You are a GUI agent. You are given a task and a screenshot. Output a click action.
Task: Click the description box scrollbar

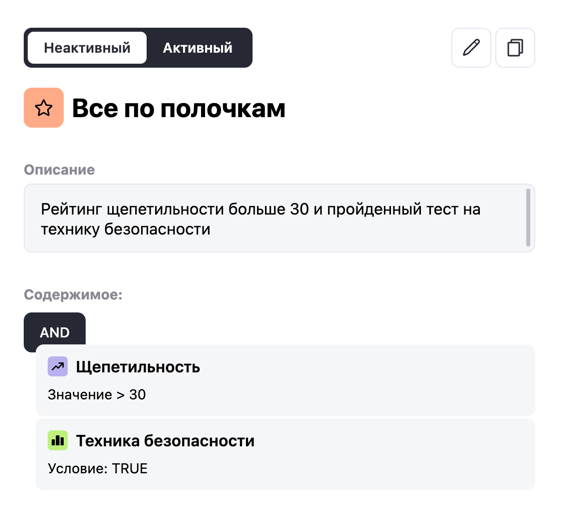tap(528, 217)
